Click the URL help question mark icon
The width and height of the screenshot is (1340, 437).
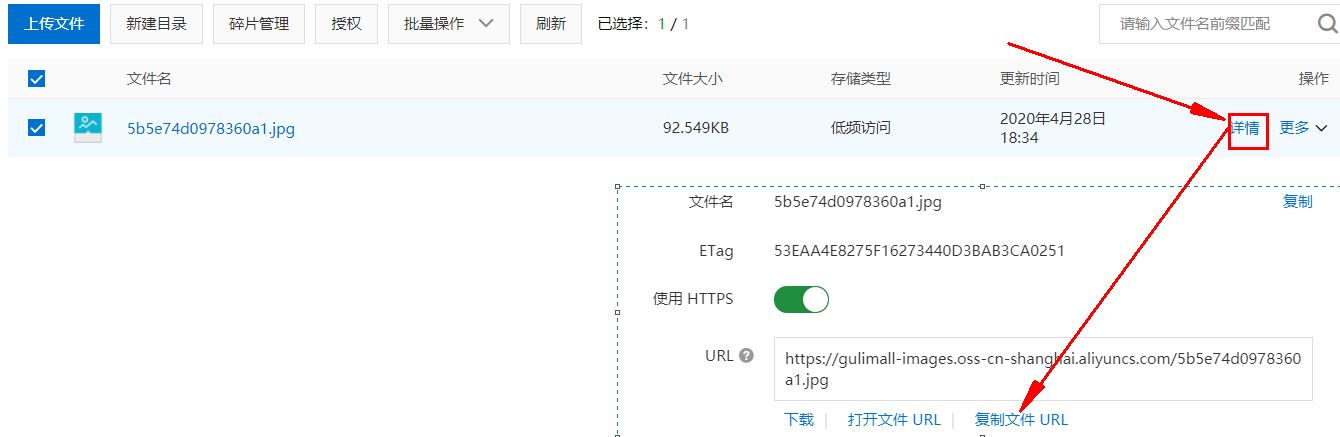coord(745,355)
